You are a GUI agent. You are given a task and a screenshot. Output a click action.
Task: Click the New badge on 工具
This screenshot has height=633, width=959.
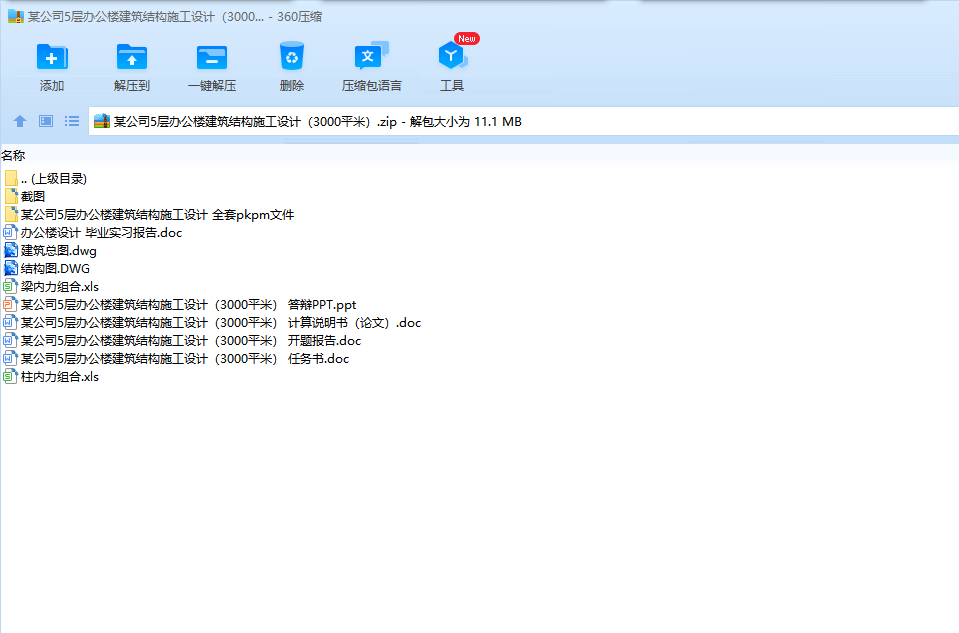pyautogui.click(x=467, y=39)
